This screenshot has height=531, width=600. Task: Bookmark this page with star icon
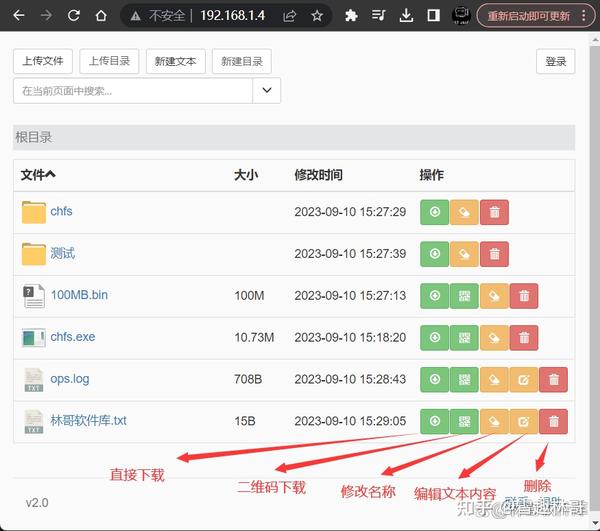click(317, 16)
